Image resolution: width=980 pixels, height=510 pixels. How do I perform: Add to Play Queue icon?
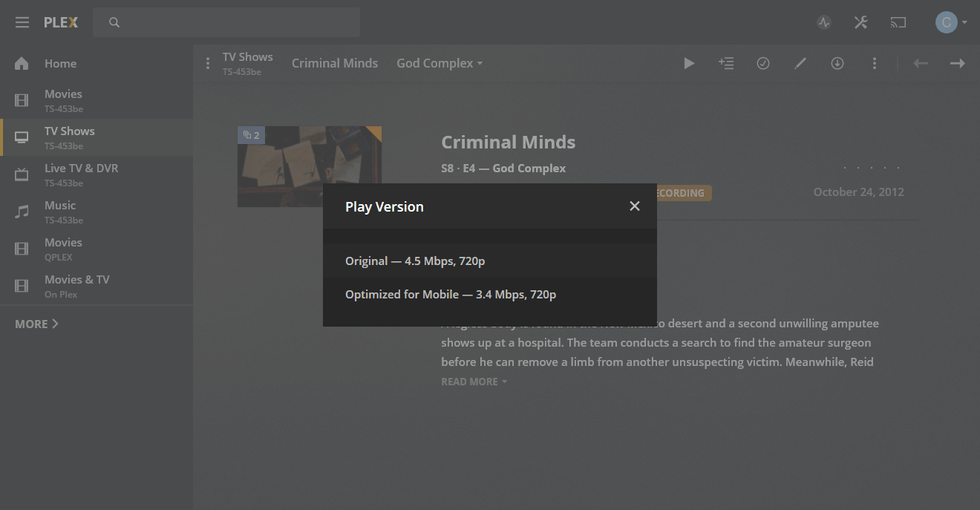coord(726,63)
